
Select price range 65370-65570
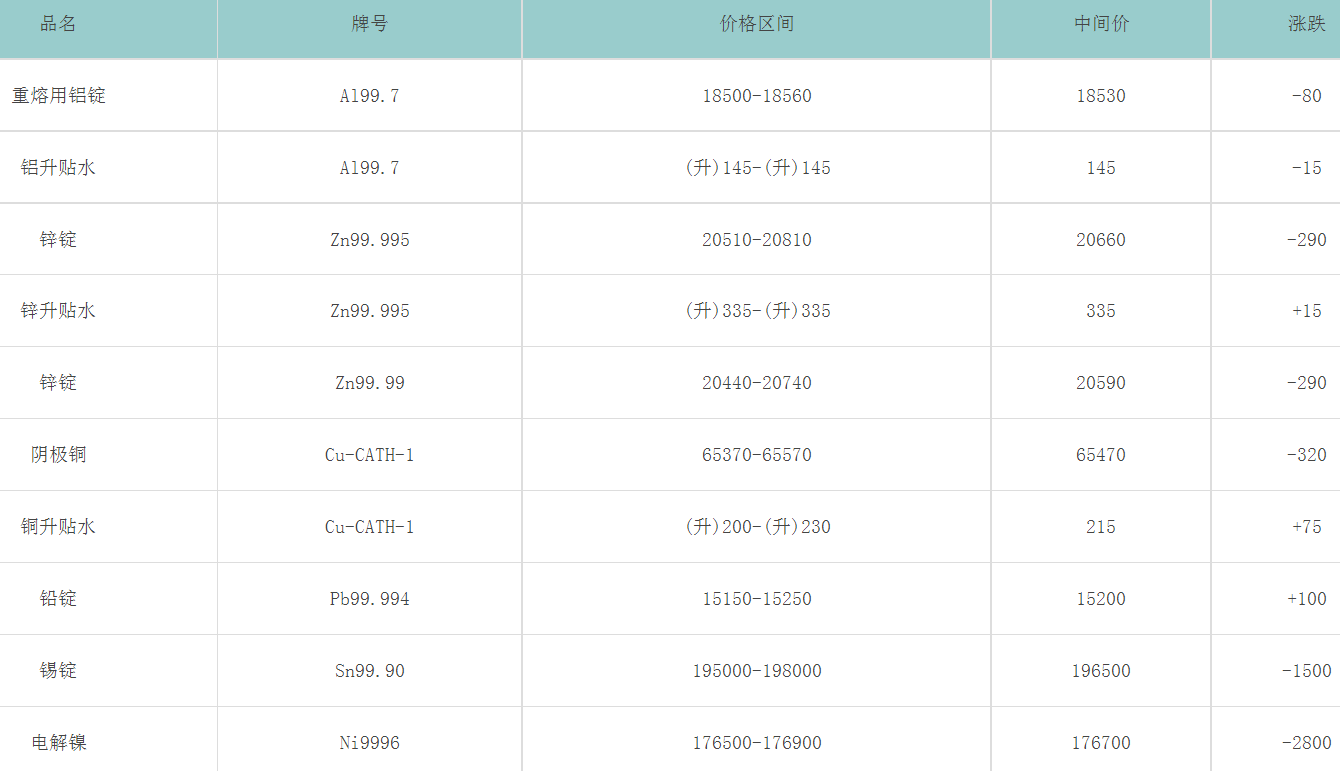tap(756, 455)
